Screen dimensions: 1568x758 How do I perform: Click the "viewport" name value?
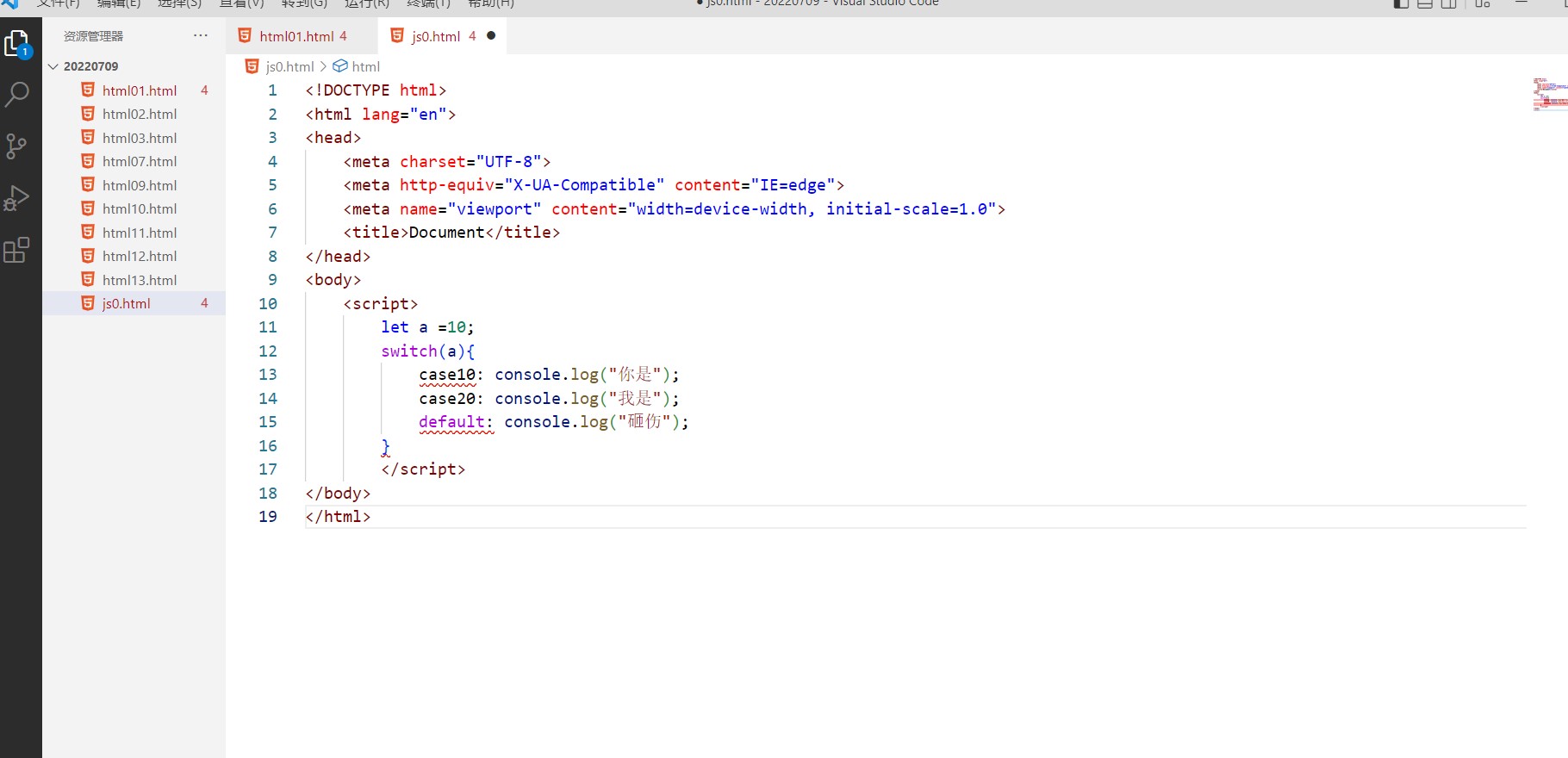[495, 209]
